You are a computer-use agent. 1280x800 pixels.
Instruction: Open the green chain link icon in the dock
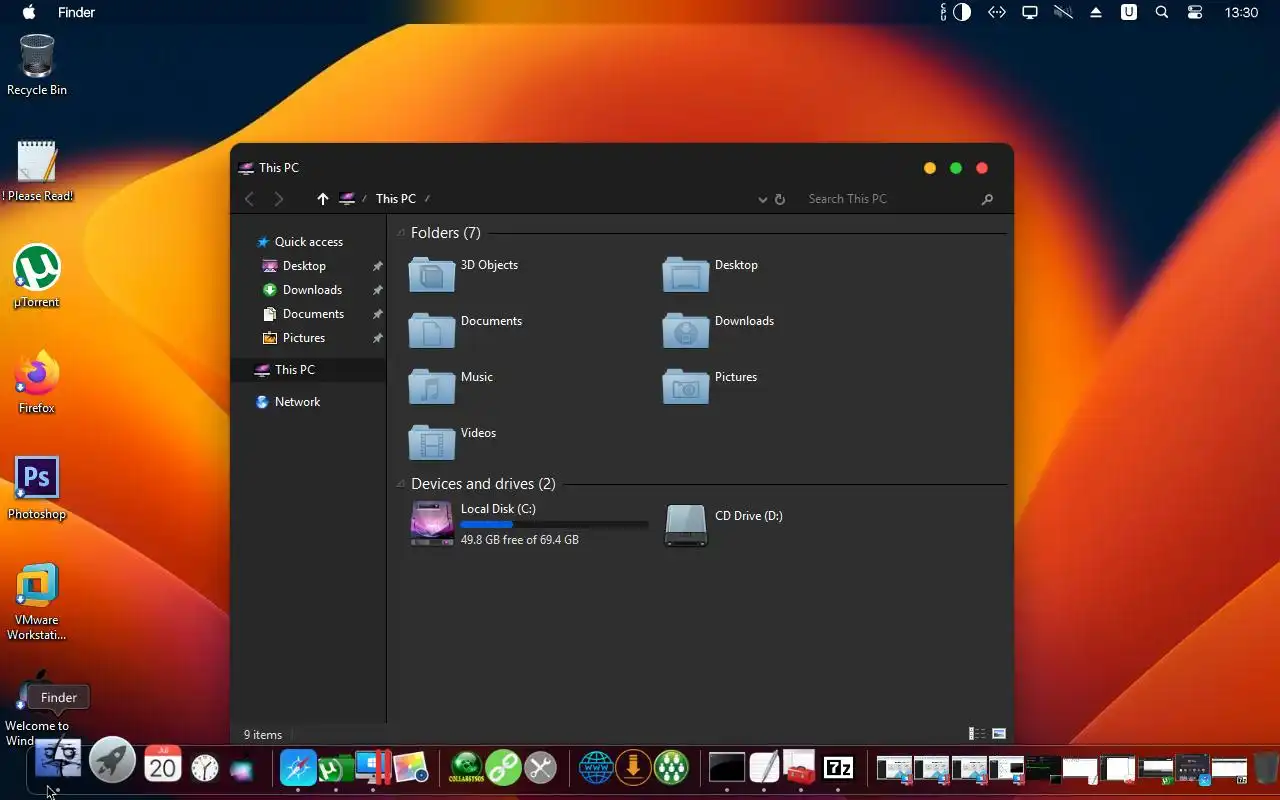504,768
